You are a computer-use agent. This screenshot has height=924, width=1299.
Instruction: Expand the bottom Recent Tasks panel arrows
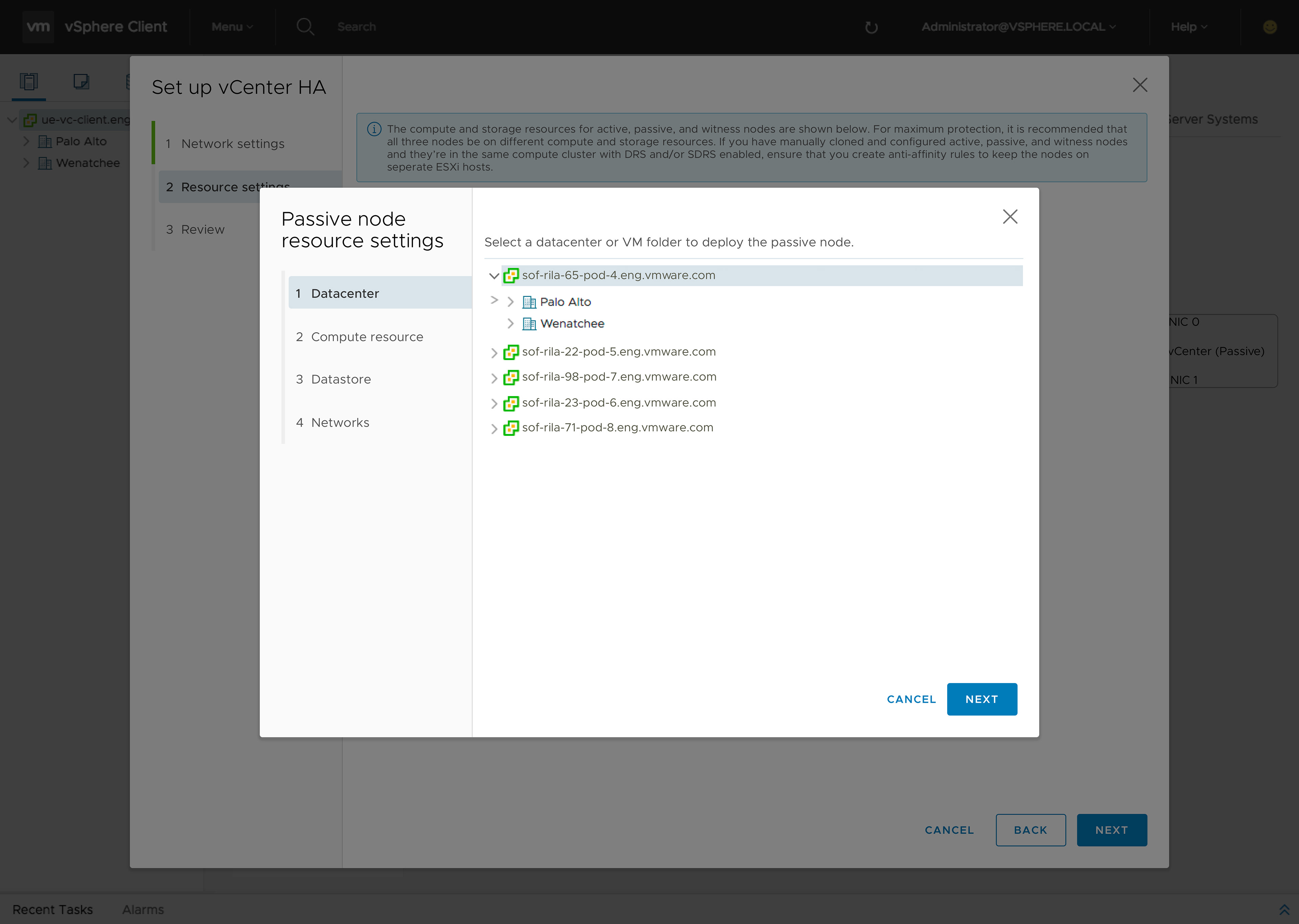tap(1284, 910)
